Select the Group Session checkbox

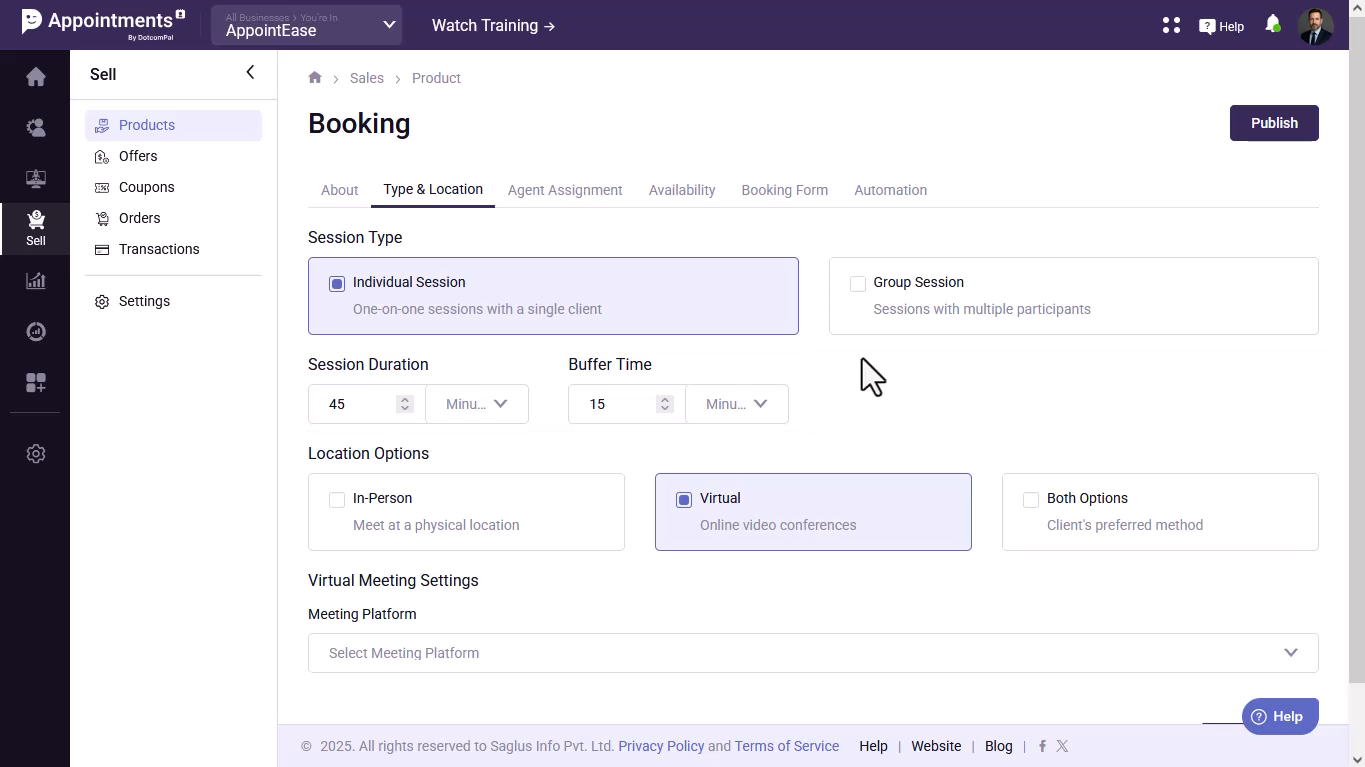coord(858,284)
